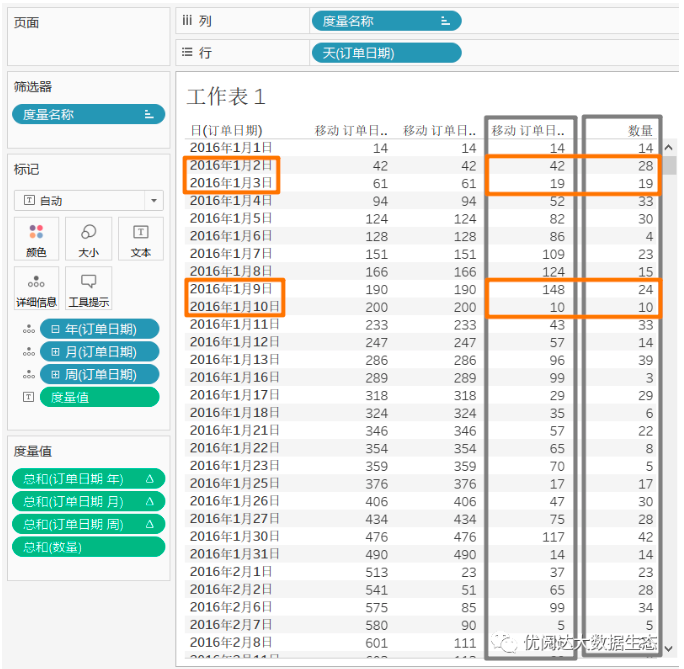Open the 大小 (Size) marks card
This screenshot has width=684, height=669.
click(x=89, y=240)
